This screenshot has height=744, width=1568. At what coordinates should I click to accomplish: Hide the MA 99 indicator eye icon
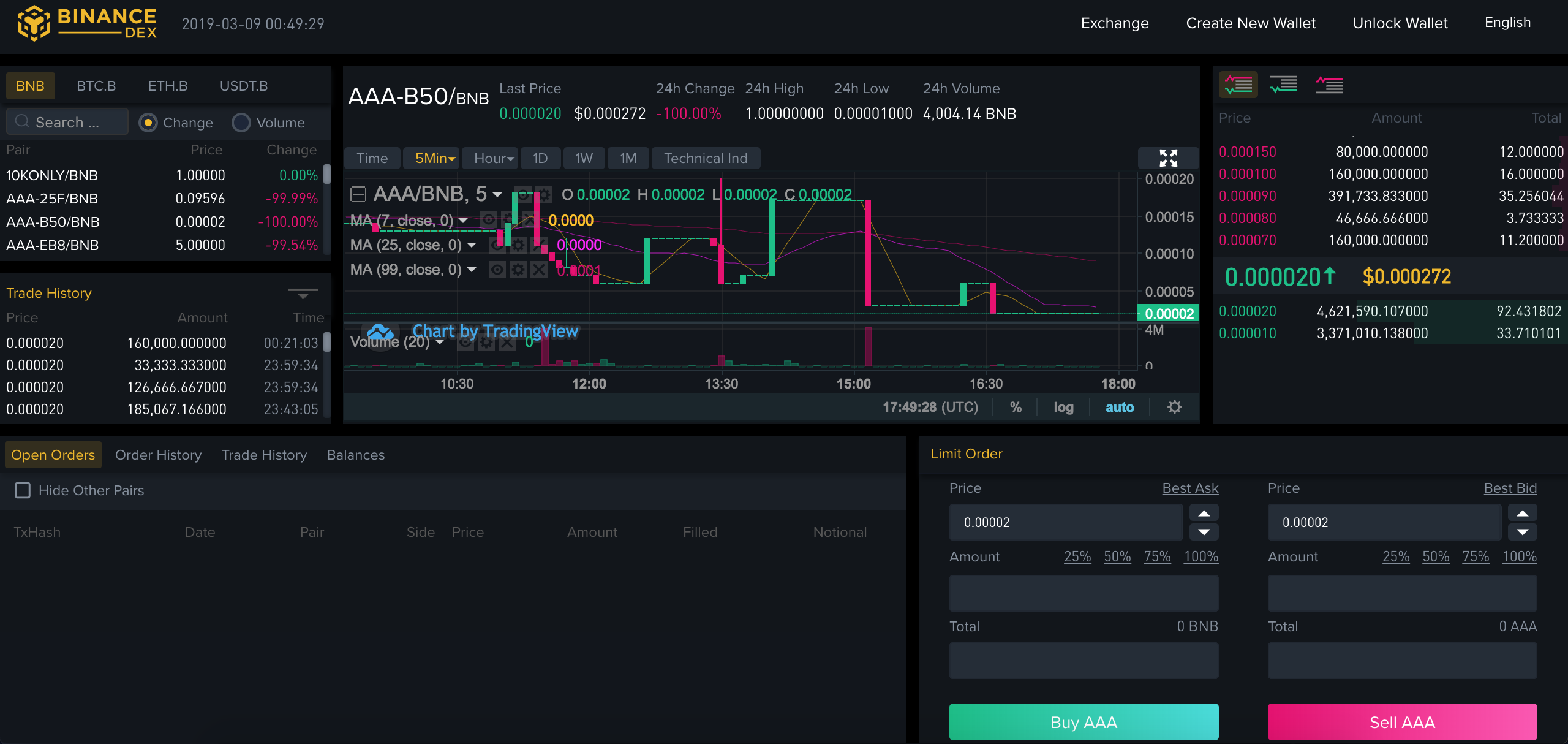point(497,270)
